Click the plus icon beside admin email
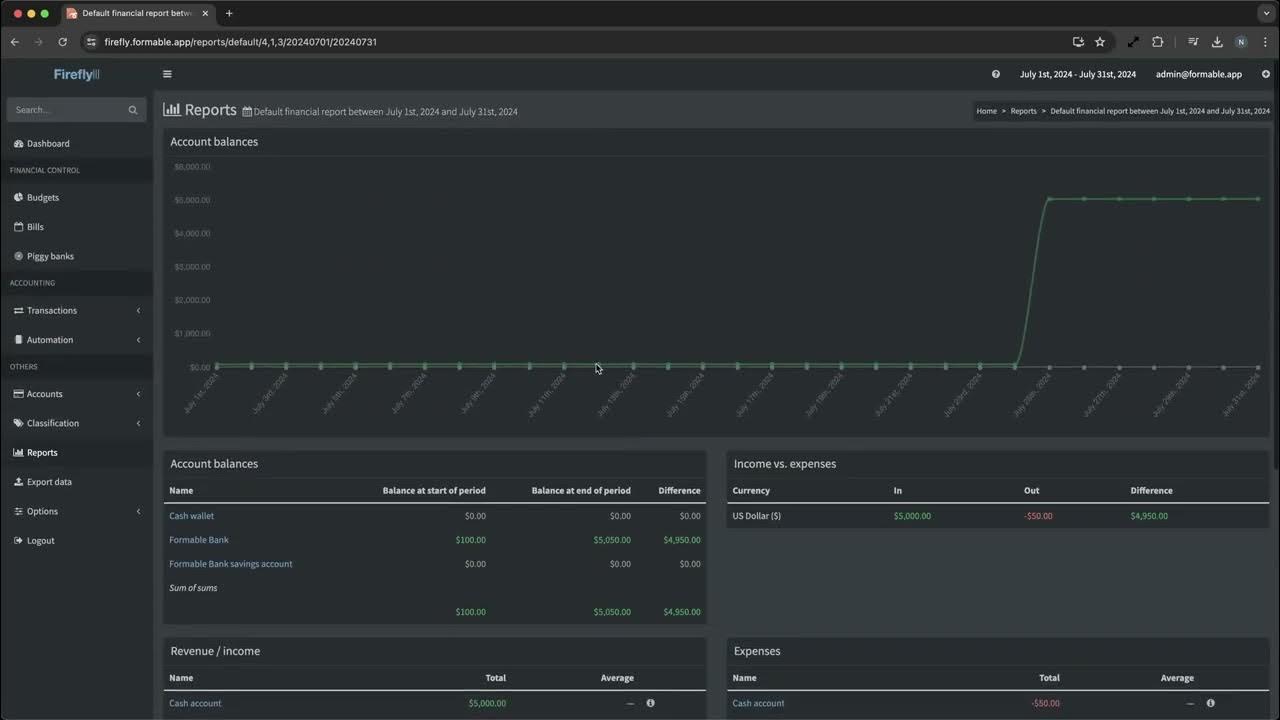This screenshot has width=1280, height=720. click(1266, 74)
